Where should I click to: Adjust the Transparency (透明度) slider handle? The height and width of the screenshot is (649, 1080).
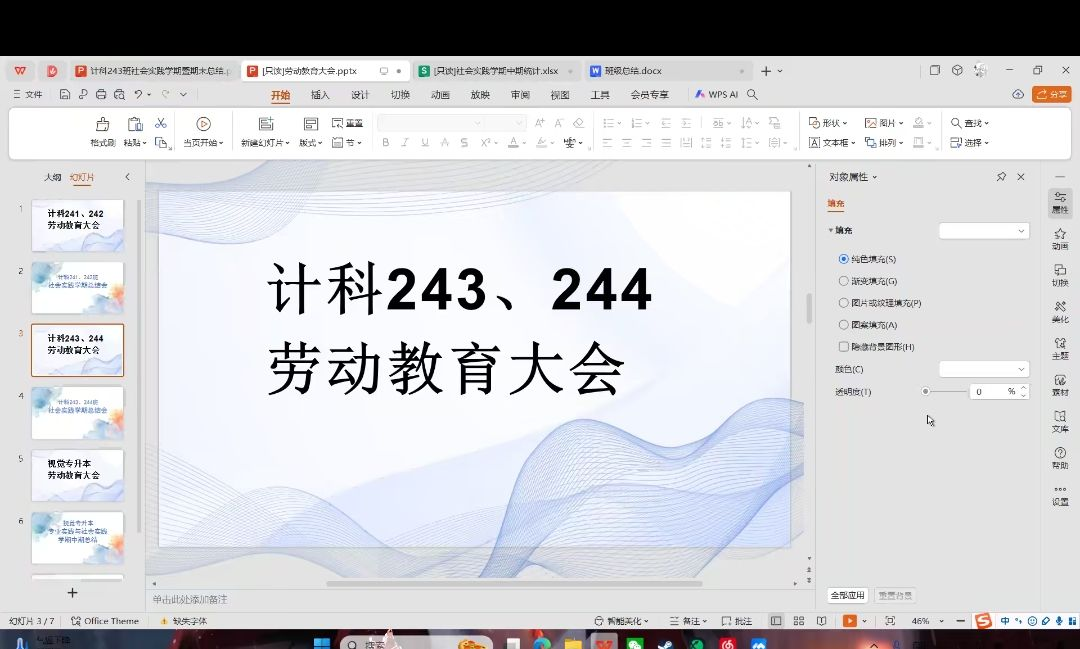tap(926, 392)
